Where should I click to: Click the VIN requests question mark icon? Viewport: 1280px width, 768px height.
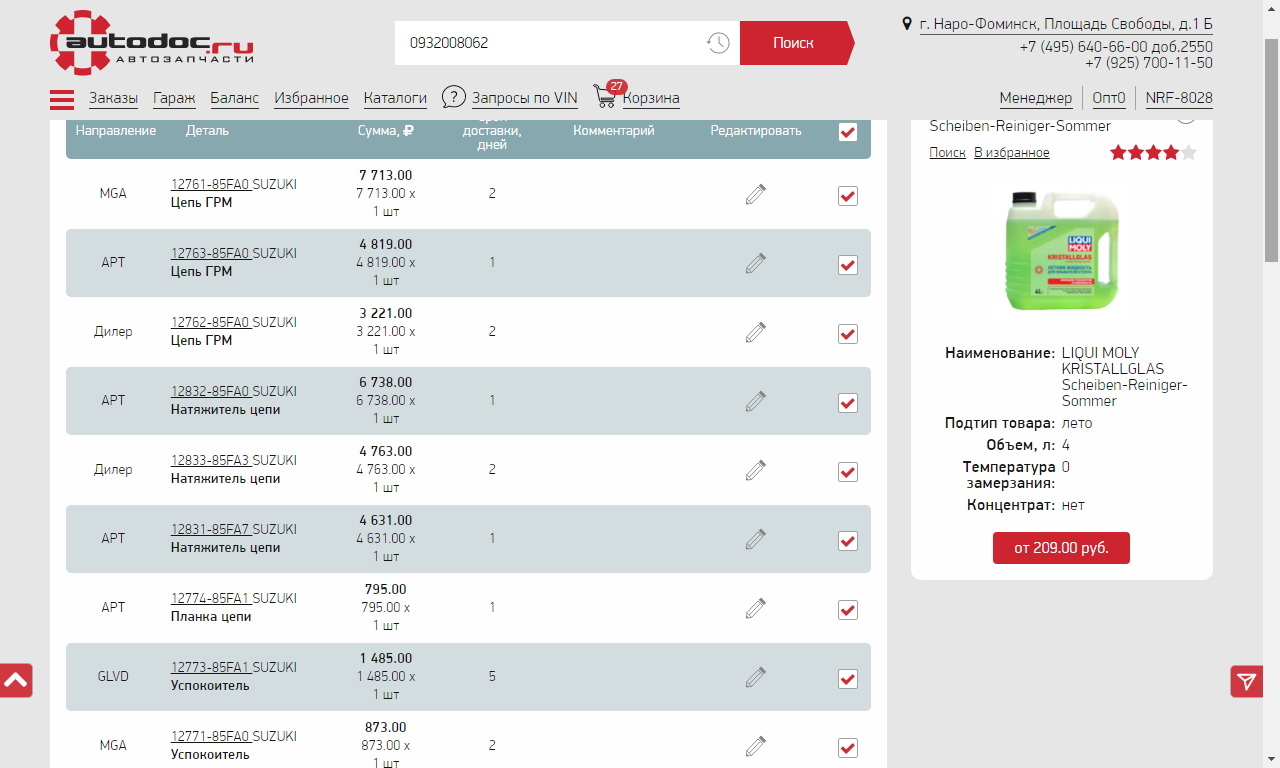point(454,97)
